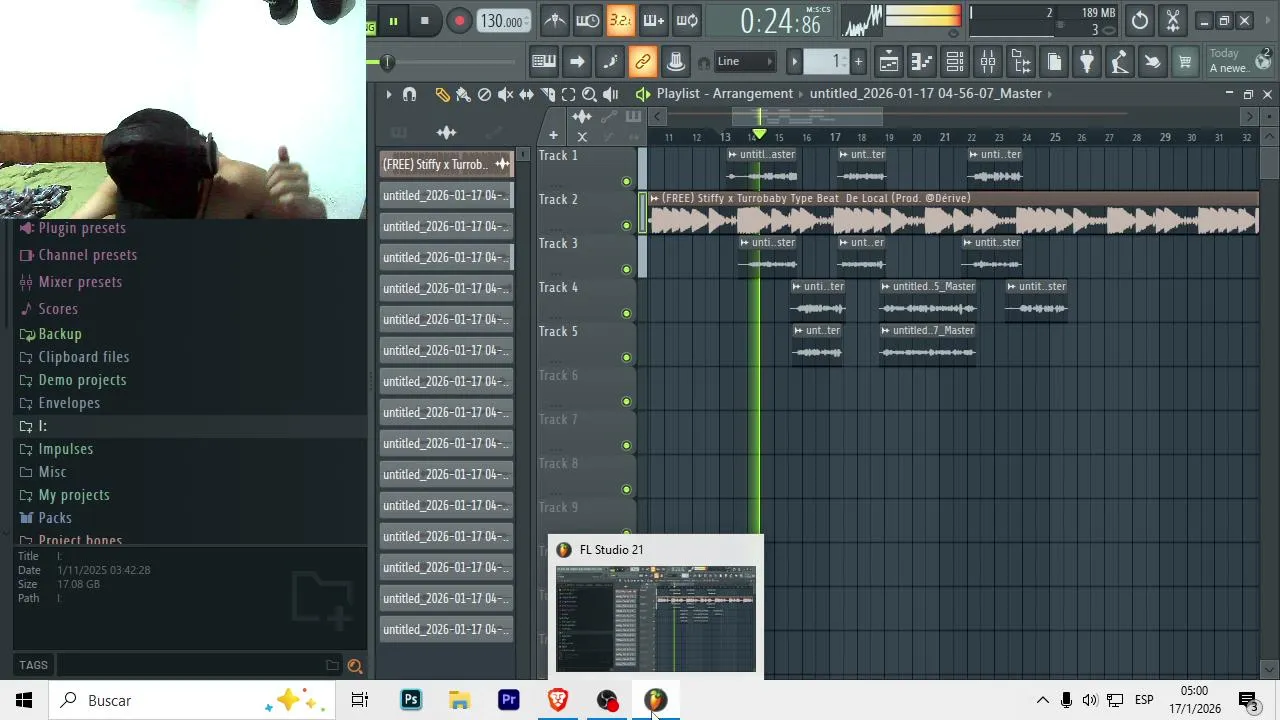Open the content shop cart icon
Viewport: 1280px width, 720px height.
(x=1185, y=62)
